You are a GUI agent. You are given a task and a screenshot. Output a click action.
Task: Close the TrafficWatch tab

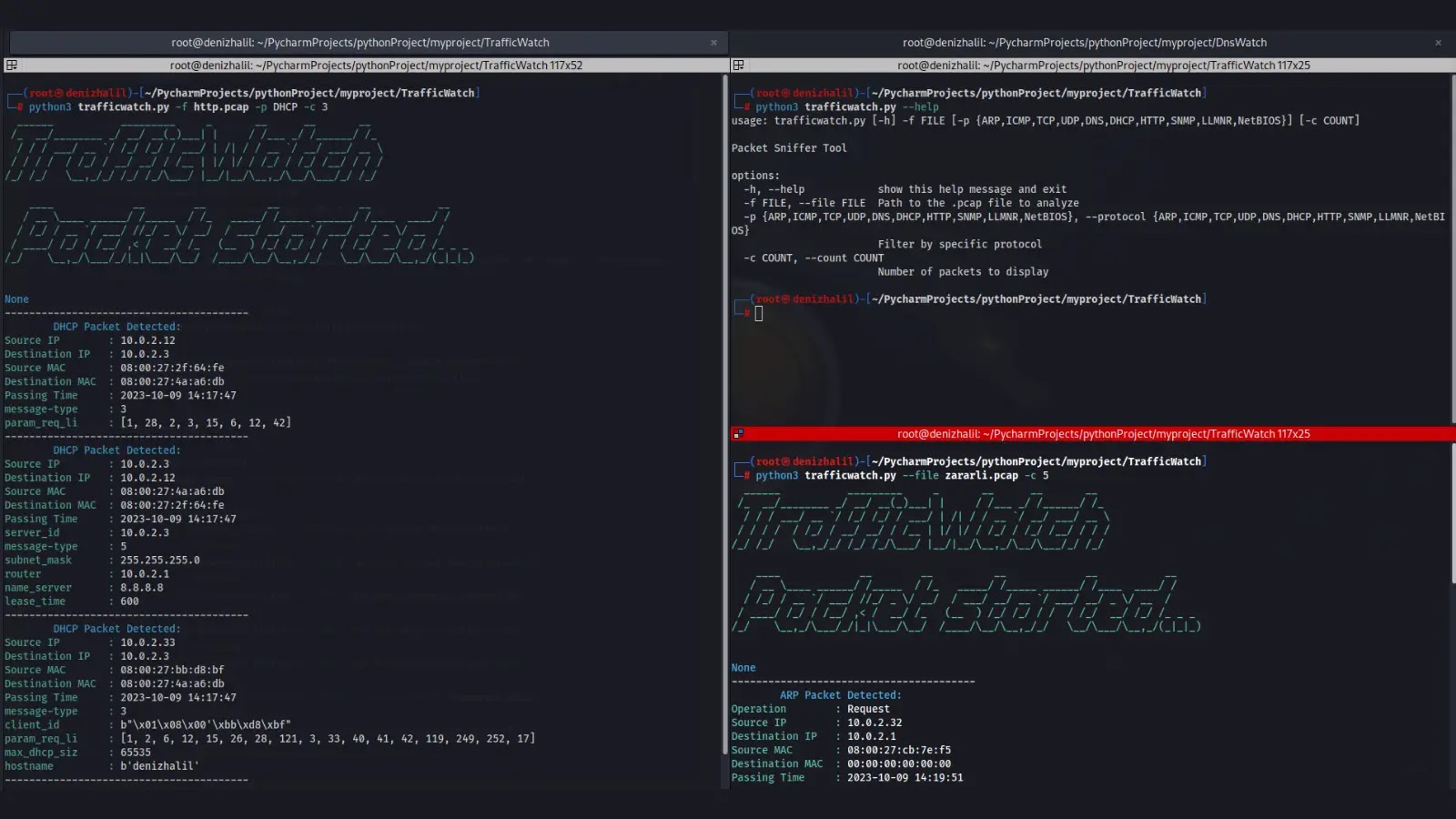point(713,43)
